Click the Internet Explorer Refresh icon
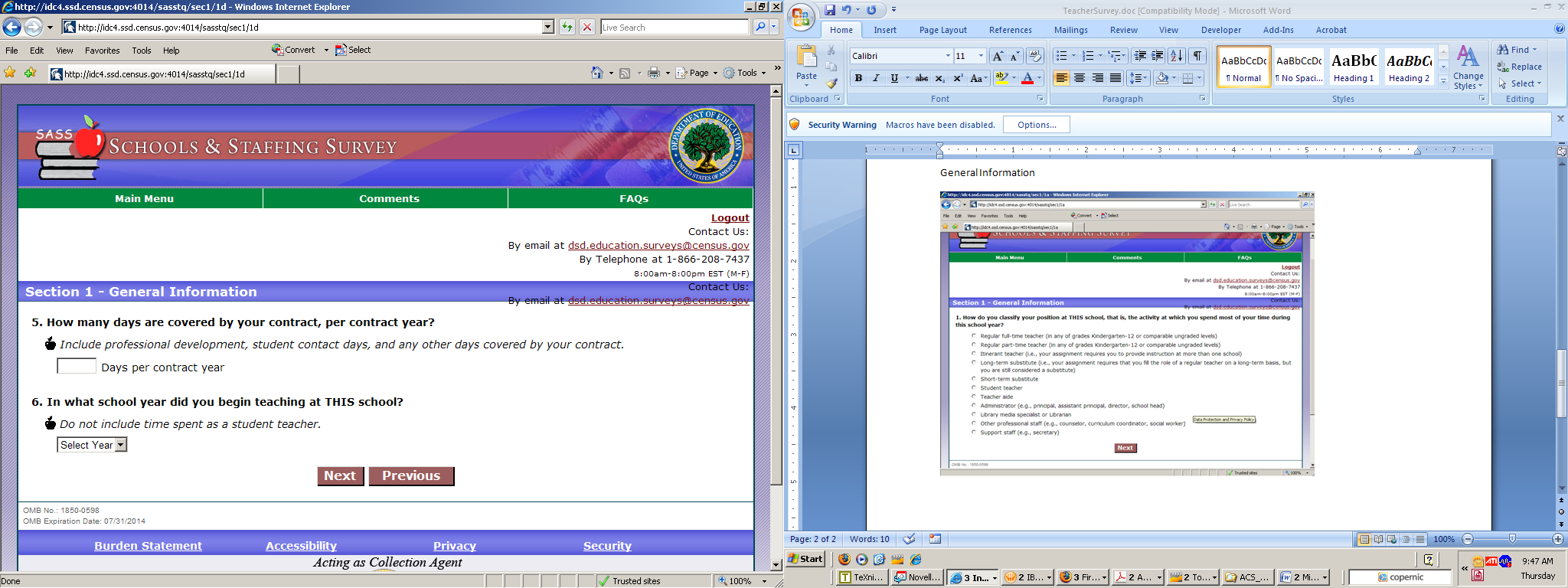Image resolution: width=1568 pixels, height=588 pixels. (x=567, y=27)
